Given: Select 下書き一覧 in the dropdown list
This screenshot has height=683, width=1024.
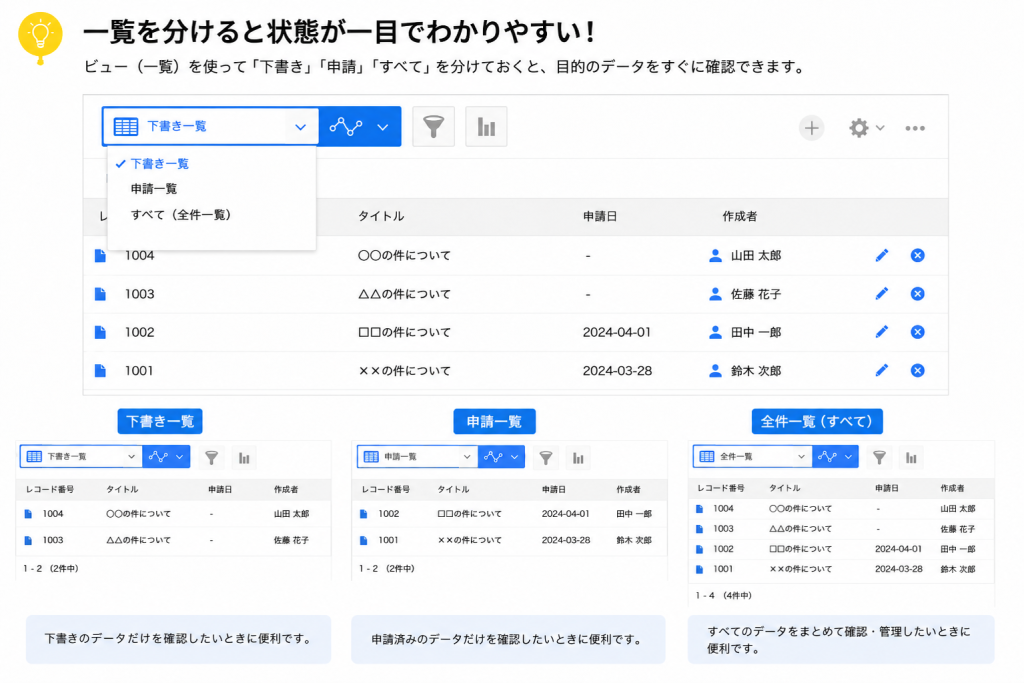Looking at the screenshot, I should tap(159, 164).
